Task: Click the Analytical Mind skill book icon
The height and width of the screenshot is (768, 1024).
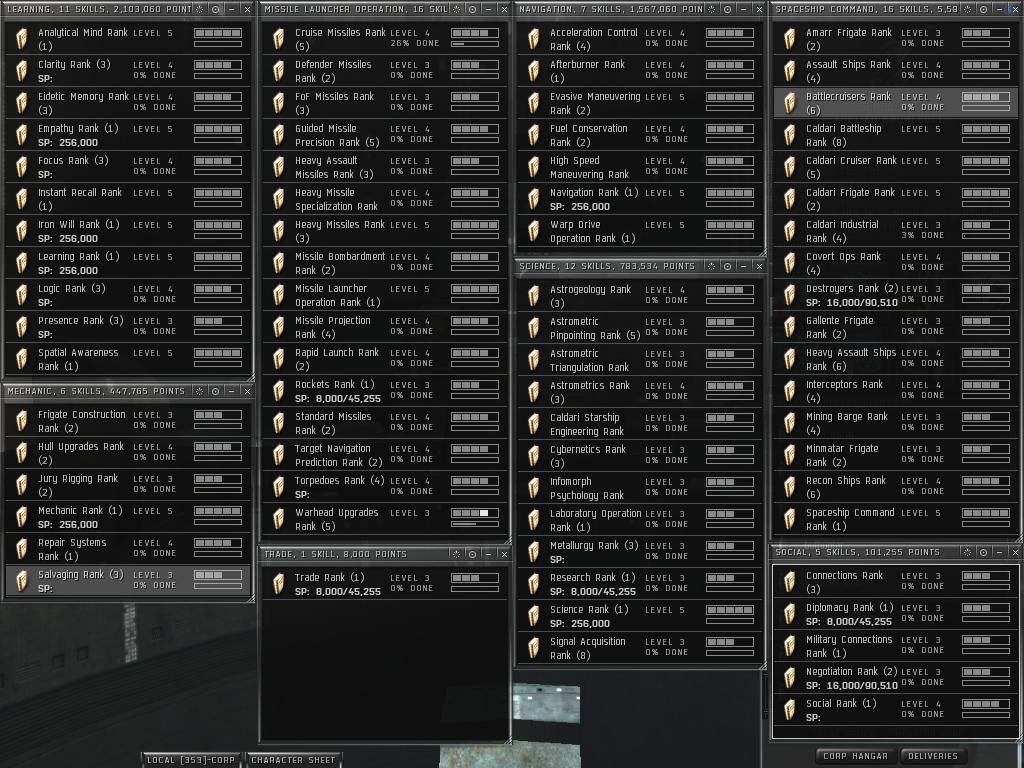Action: click(x=22, y=39)
